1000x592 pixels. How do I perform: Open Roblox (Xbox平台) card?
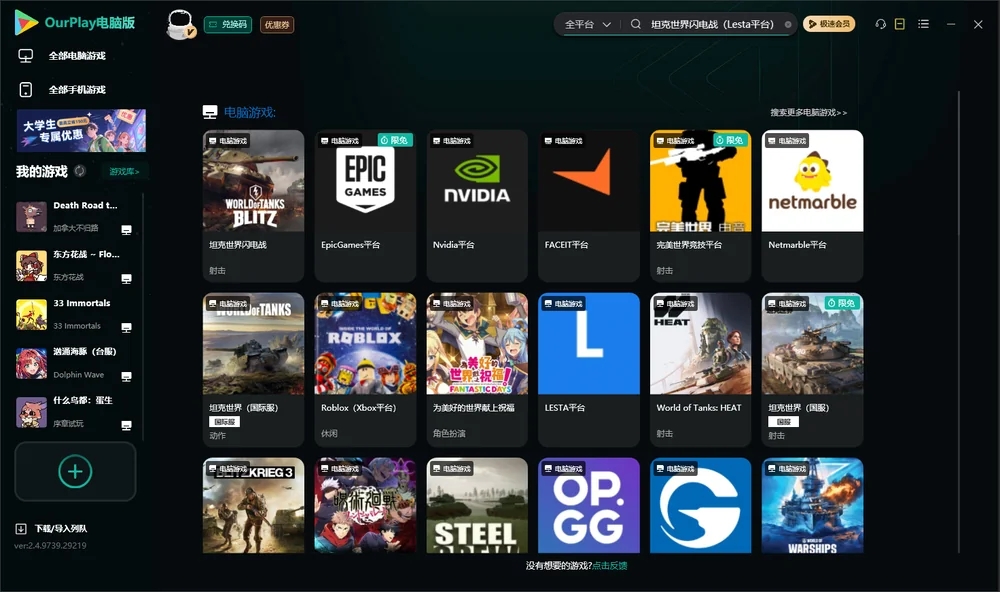(365, 369)
